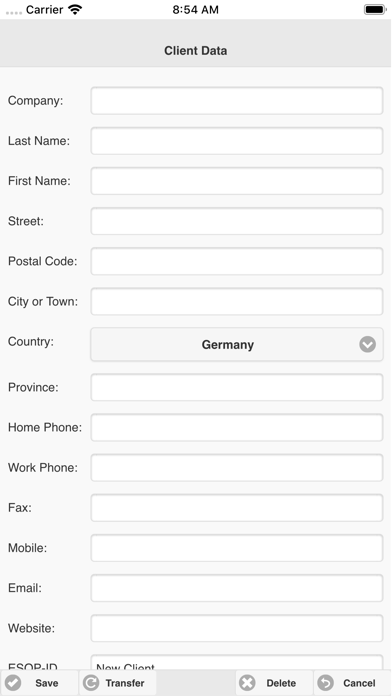Click the Delete button label
Viewport: 392px width, 696px height.
[x=281, y=683]
